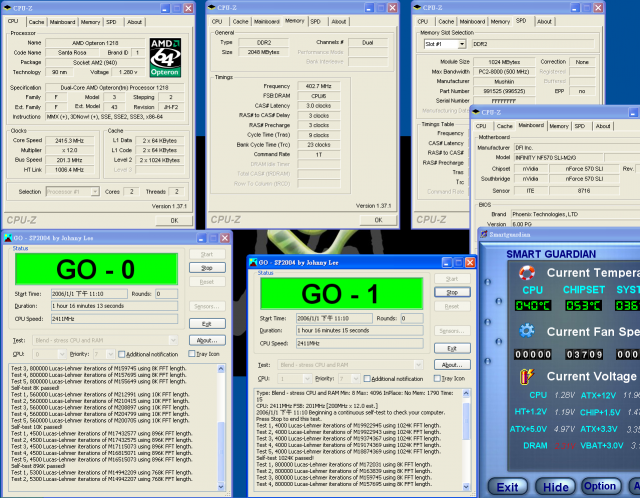The height and width of the screenshot is (498, 640).
Task: Click the SPD CPU-Z window title icon
Action: click(417, 7)
